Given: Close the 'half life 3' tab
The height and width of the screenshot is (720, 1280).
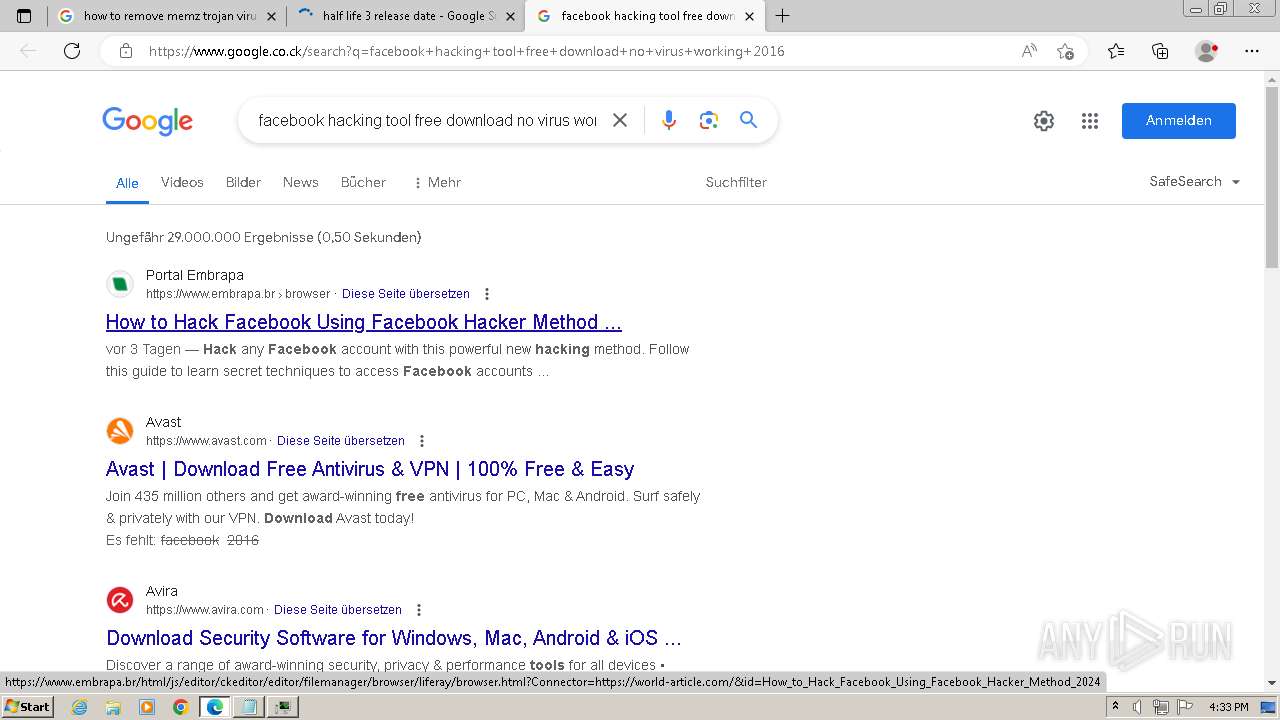Looking at the screenshot, I should click(510, 17).
